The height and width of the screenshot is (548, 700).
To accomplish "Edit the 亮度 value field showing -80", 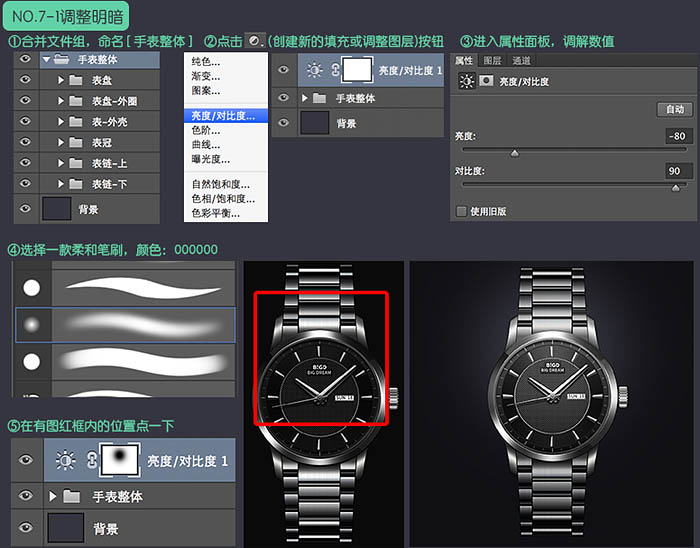I will (x=679, y=136).
